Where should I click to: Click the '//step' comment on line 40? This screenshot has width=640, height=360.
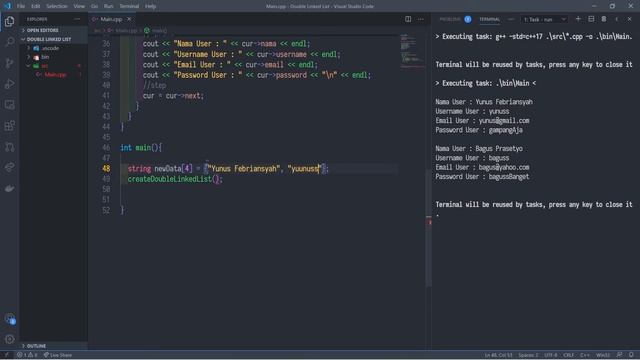(x=154, y=85)
